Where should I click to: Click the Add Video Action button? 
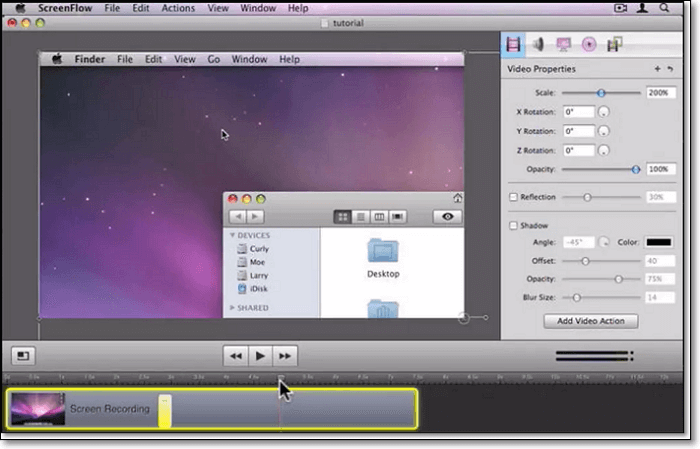pos(590,321)
